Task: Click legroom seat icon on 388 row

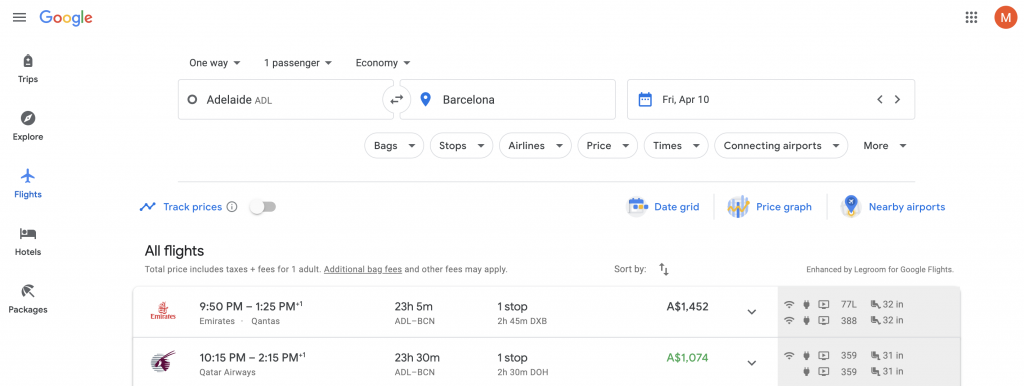Action: (875, 320)
